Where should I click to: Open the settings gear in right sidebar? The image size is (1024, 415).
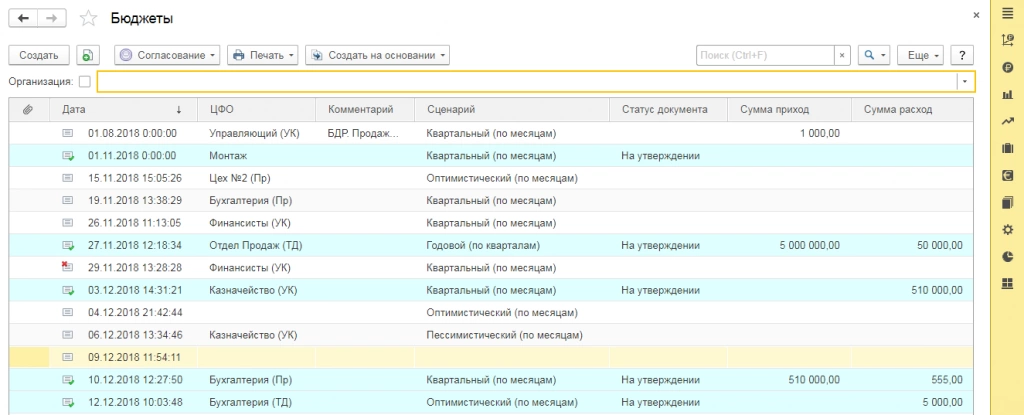pos(1007,229)
